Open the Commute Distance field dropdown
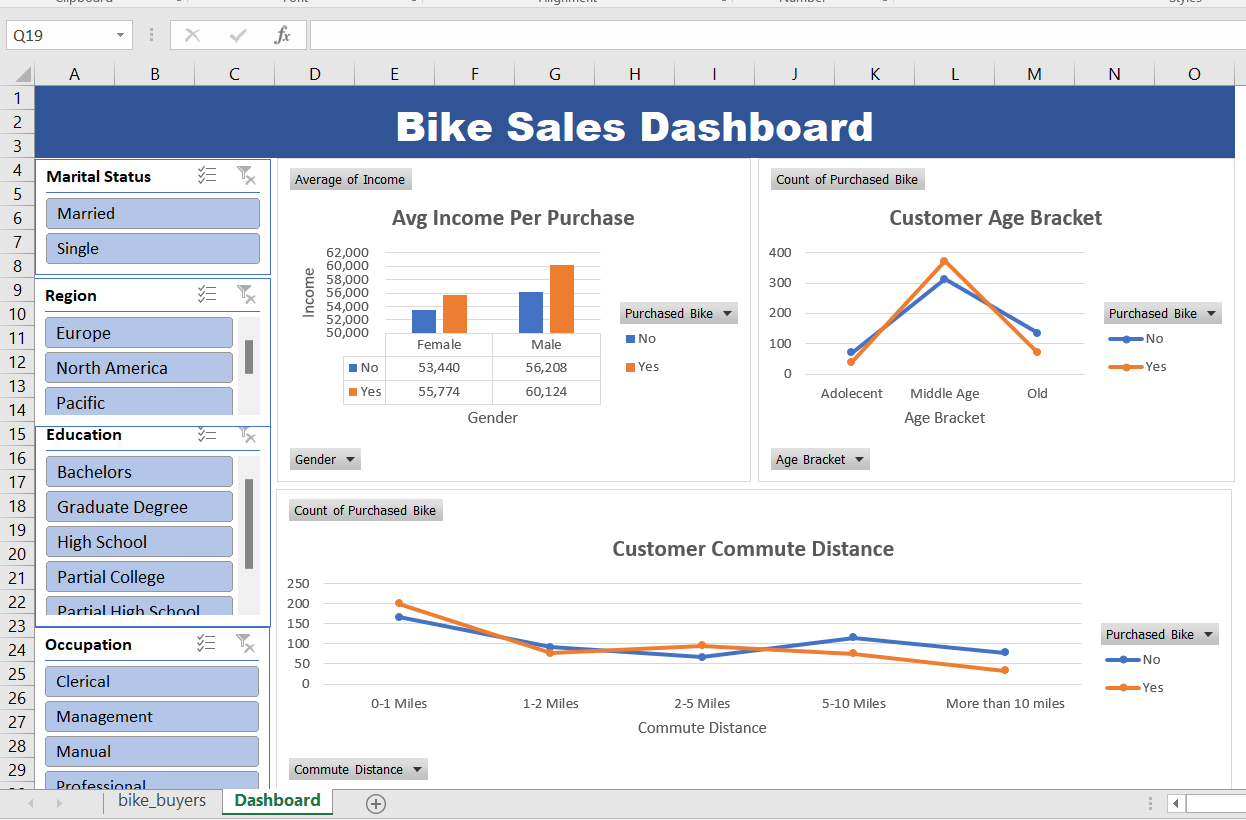 [x=358, y=770]
